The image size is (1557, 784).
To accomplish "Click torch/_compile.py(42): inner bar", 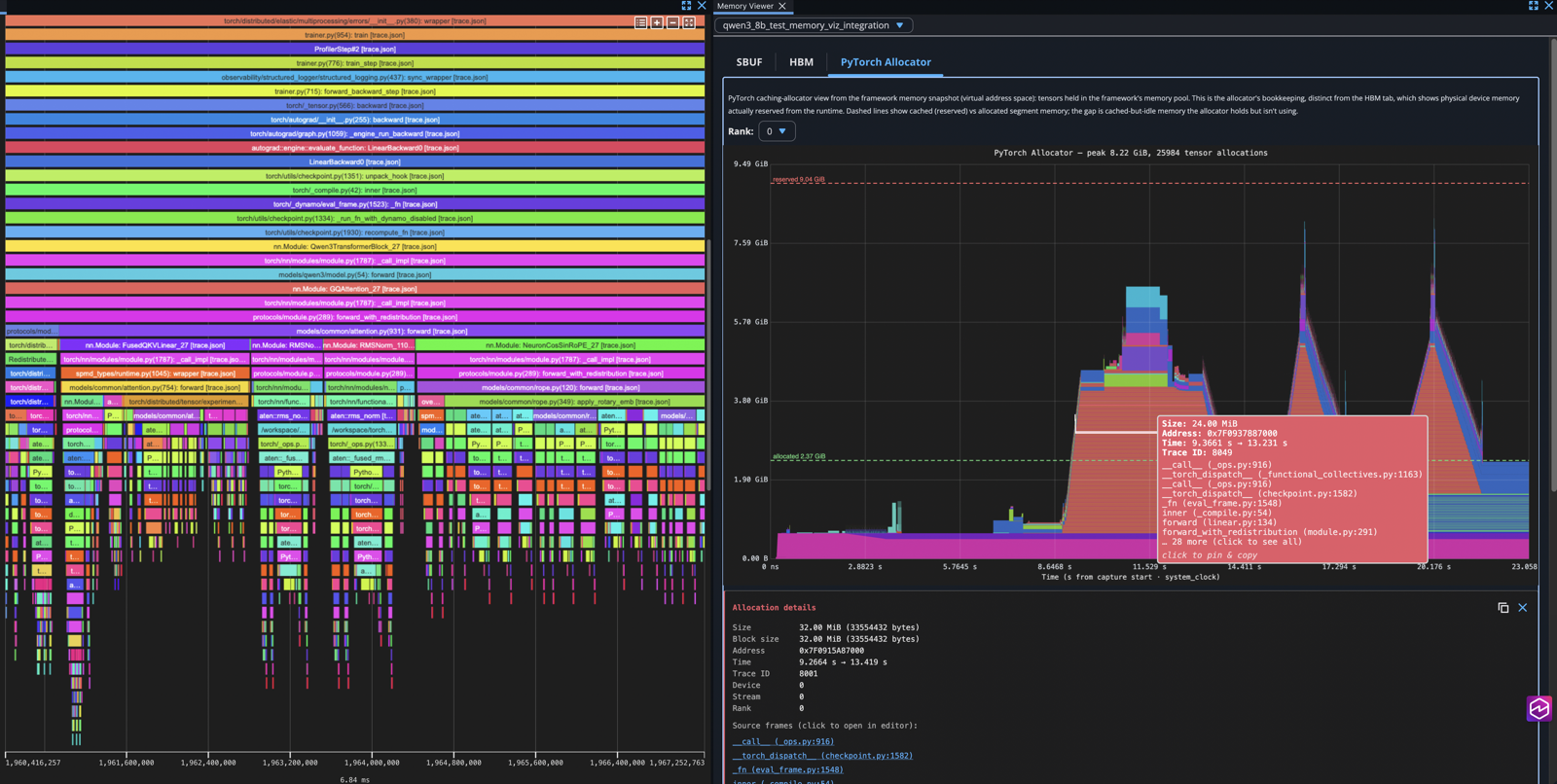I will pos(354,190).
